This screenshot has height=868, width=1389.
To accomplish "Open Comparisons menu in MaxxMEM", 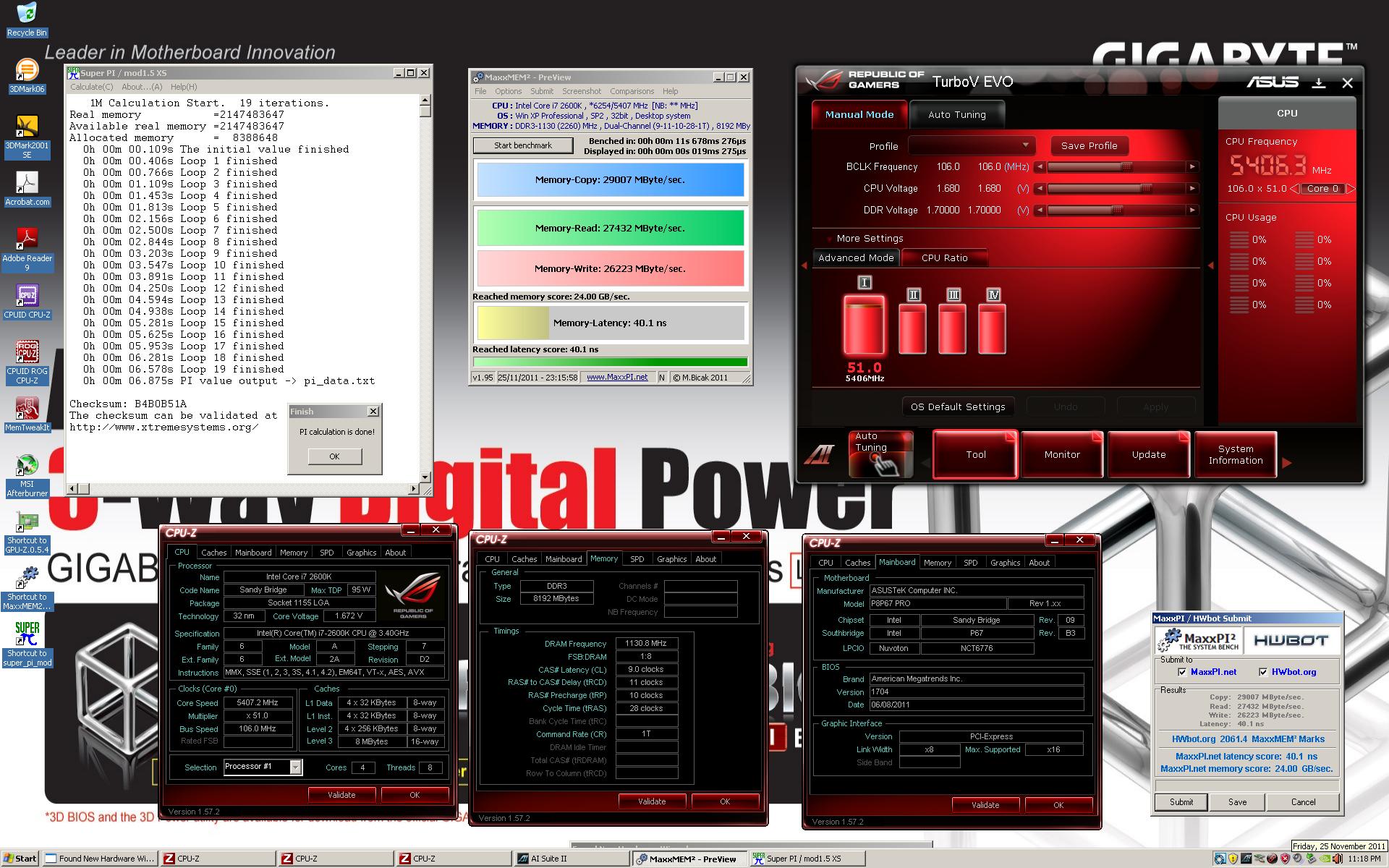I will (632, 91).
